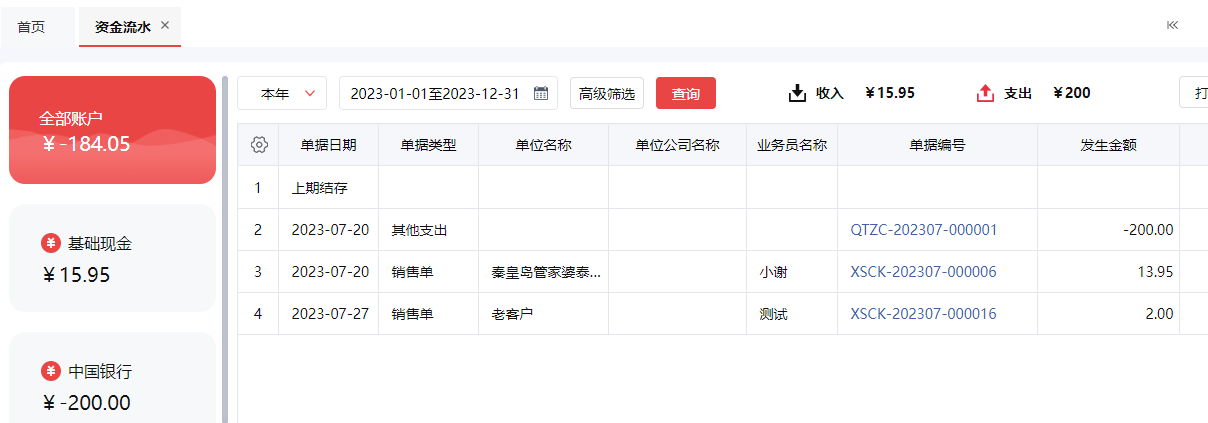The height and width of the screenshot is (423, 1208).
Task: Open voucher link XSCK-202307-000016
Action: pyautogui.click(x=923, y=313)
